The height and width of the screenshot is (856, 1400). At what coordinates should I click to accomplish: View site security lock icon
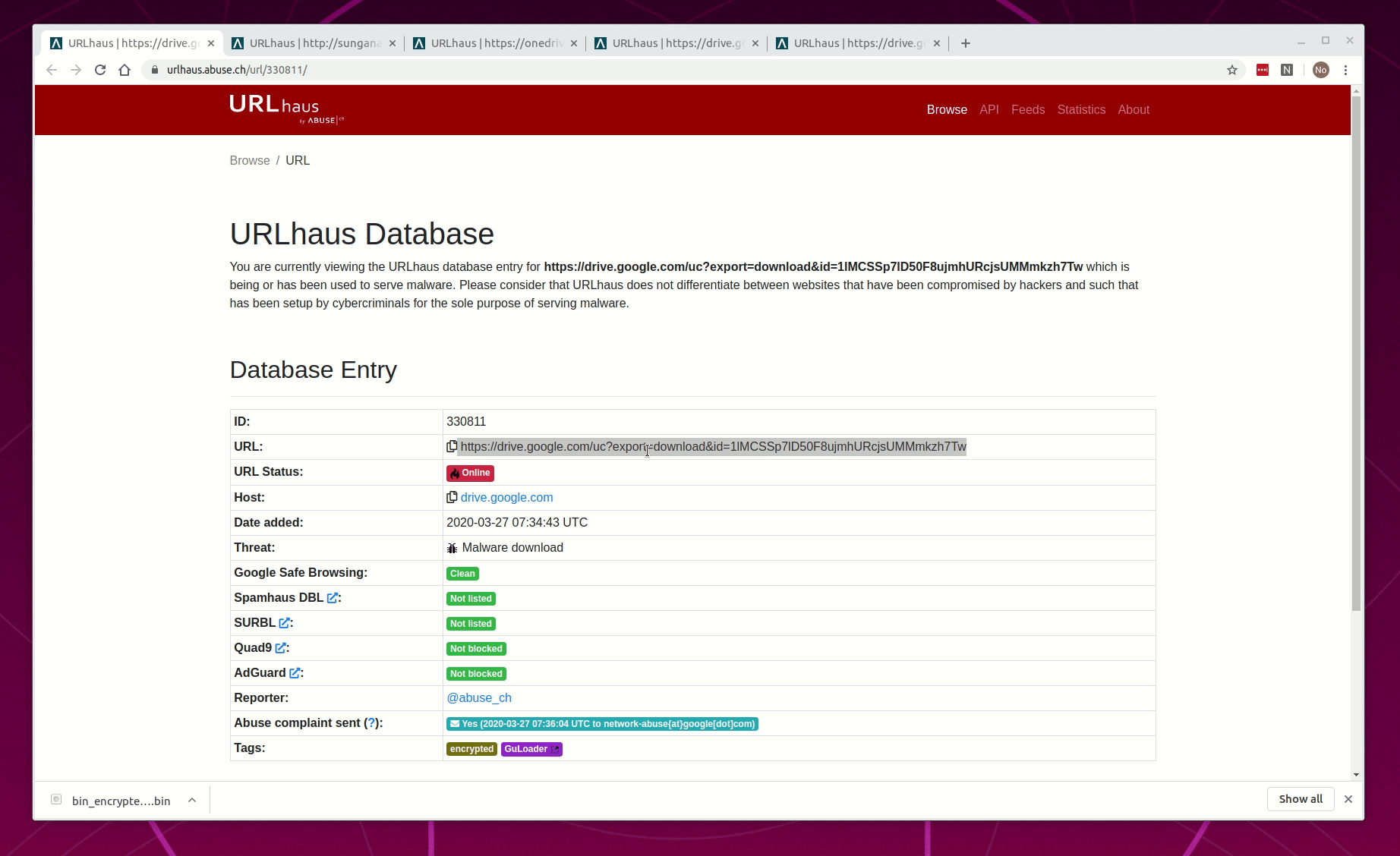[155, 70]
